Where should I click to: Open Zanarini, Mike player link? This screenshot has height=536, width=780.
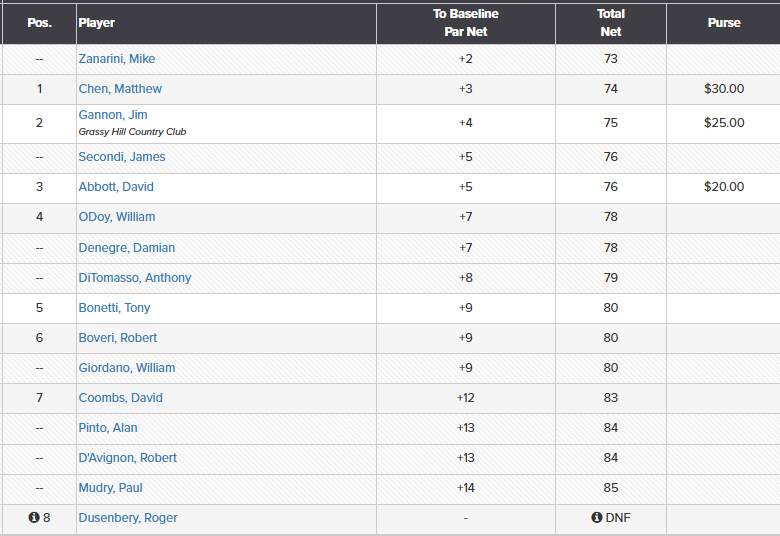click(117, 59)
